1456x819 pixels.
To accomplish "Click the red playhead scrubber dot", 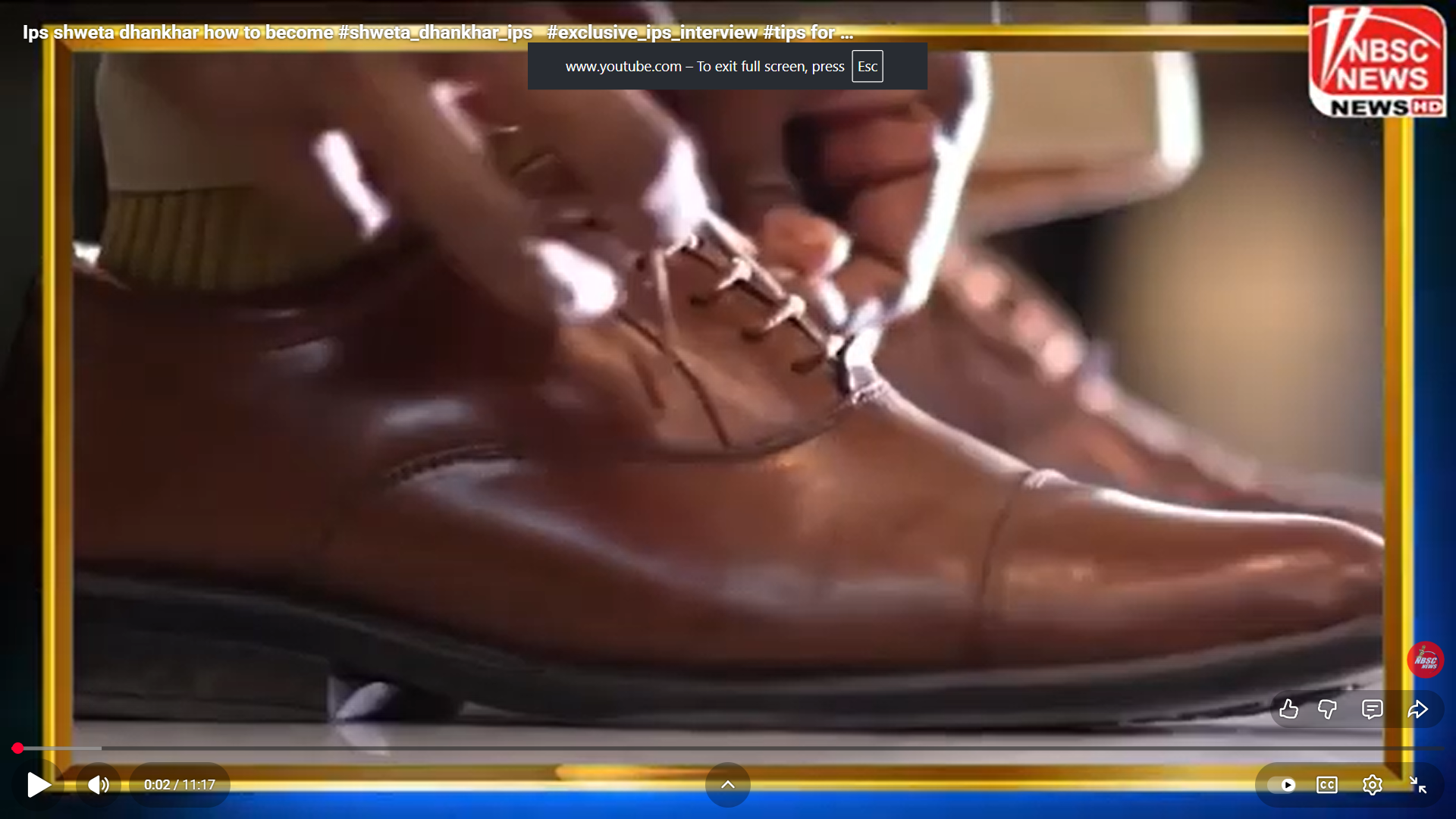I will coord(17,748).
